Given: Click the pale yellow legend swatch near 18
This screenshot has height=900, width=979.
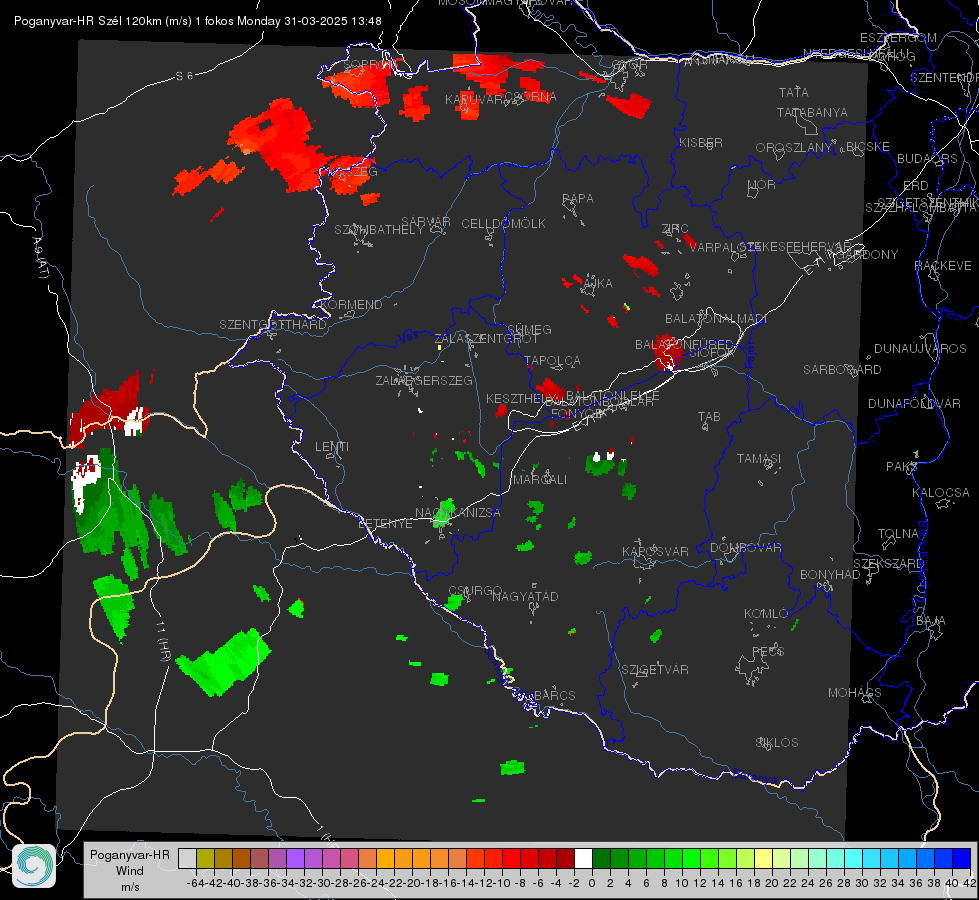Looking at the screenshot, I should [x=763, y=858].
